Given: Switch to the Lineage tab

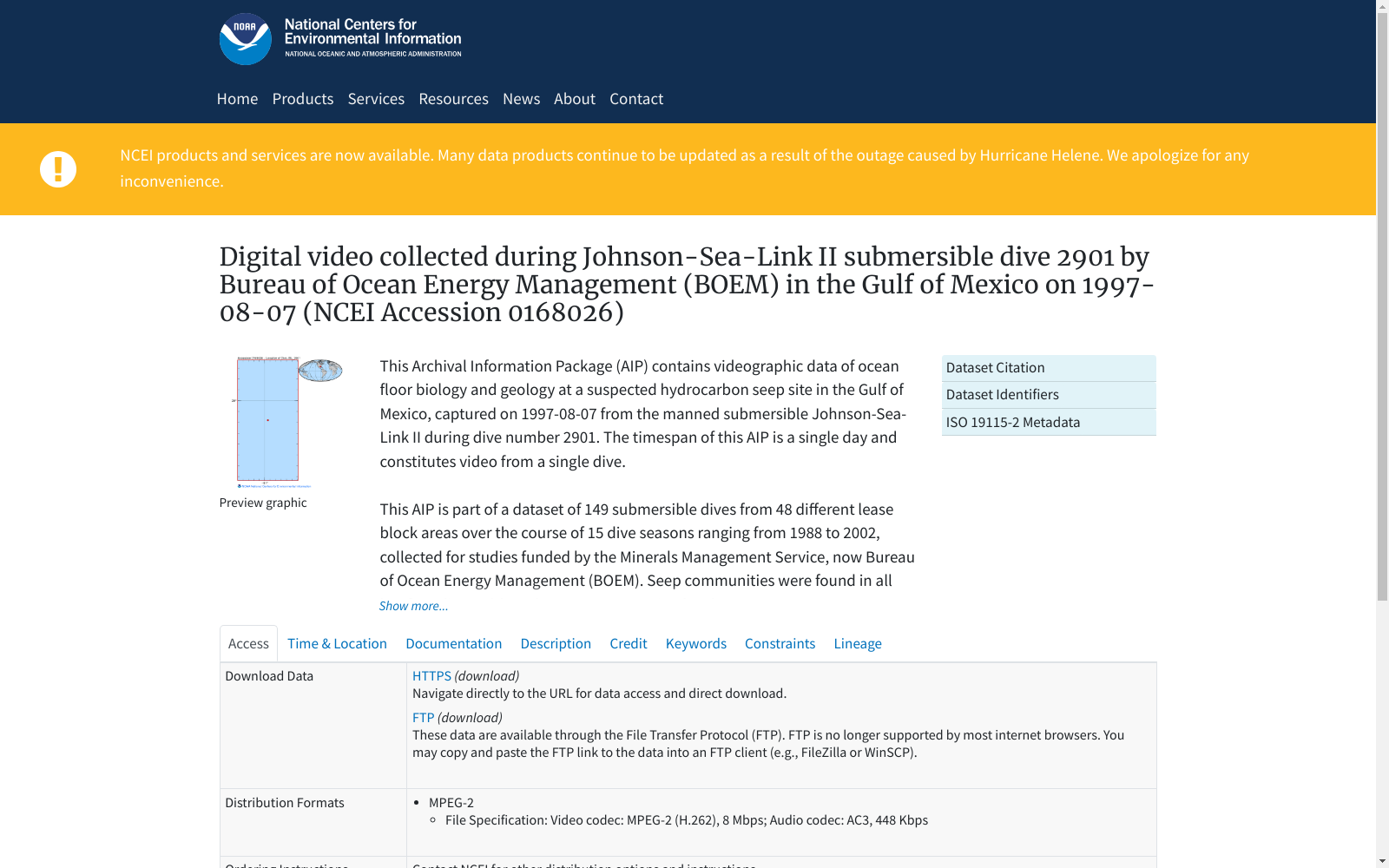Looking at the screenshot, I should tap(858, 643).
